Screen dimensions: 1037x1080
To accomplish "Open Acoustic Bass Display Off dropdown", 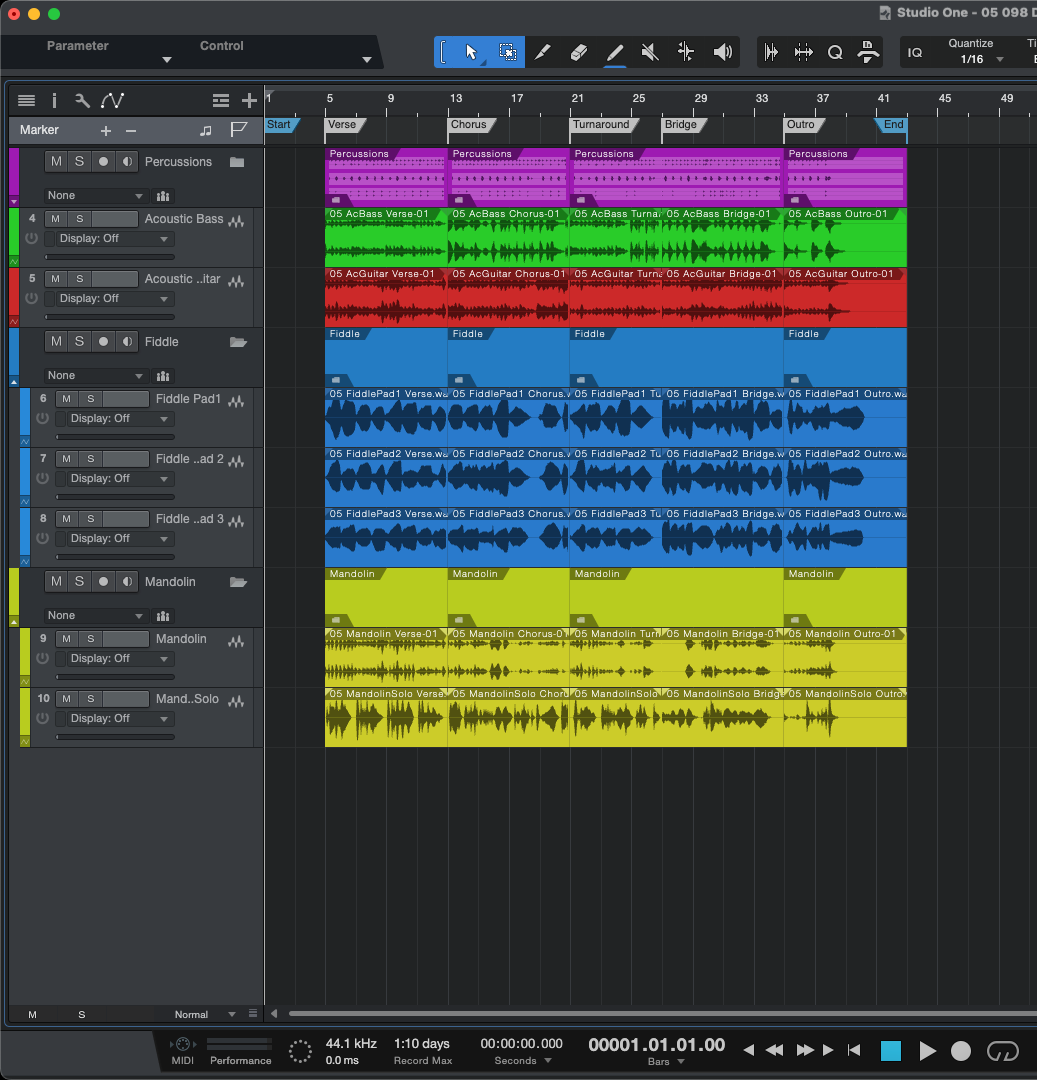I will [114, 239].
